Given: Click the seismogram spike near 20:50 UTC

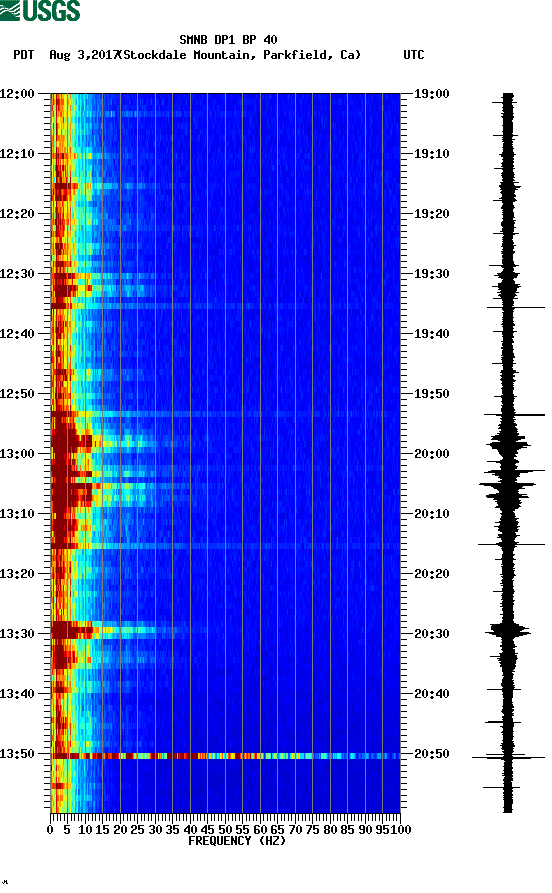Looking at the screenshot, I should pos(508,757).
